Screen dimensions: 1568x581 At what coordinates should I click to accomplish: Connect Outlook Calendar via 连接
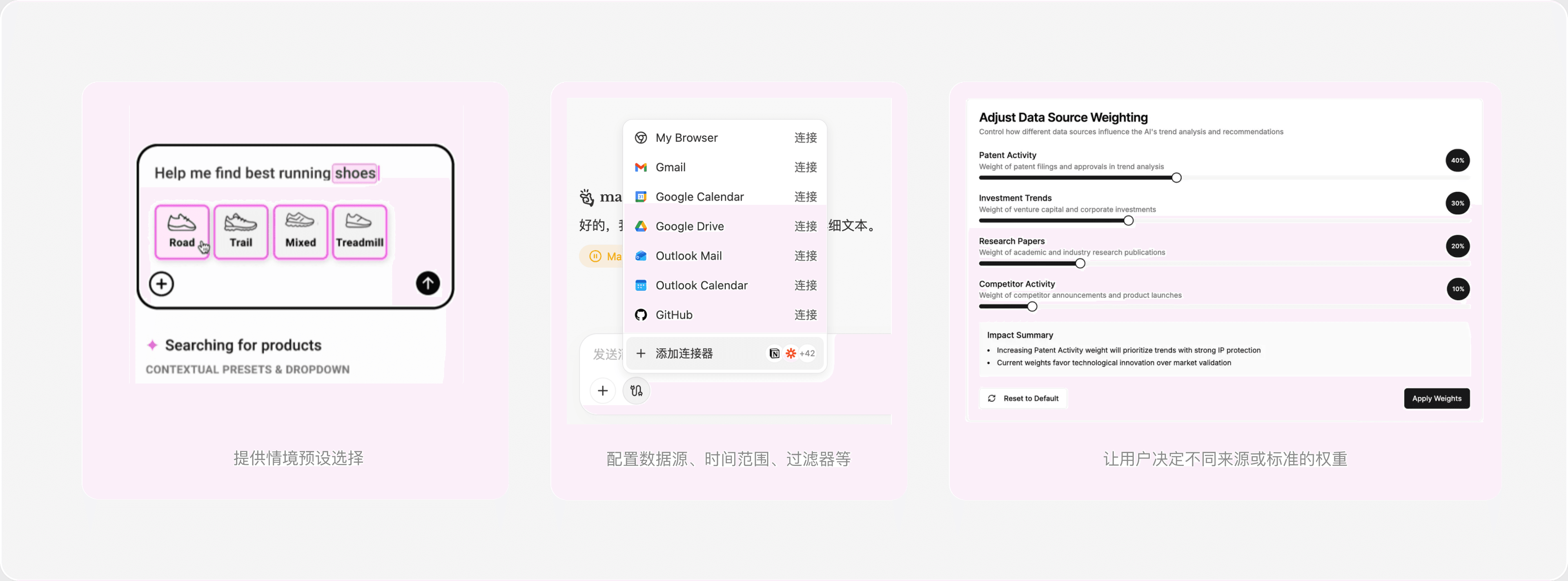click(x=805, y=285)
